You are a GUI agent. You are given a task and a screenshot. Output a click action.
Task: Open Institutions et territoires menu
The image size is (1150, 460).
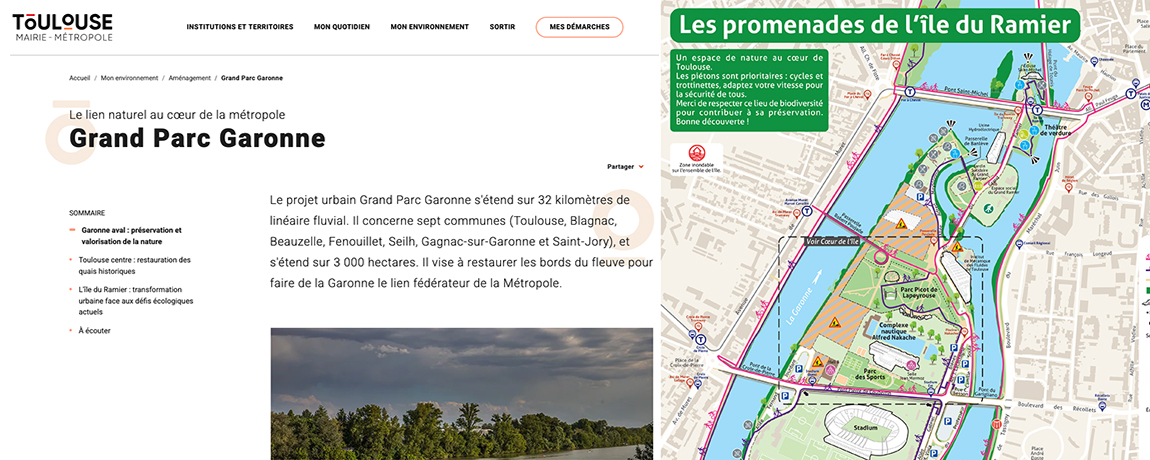(x=240, y=27)
